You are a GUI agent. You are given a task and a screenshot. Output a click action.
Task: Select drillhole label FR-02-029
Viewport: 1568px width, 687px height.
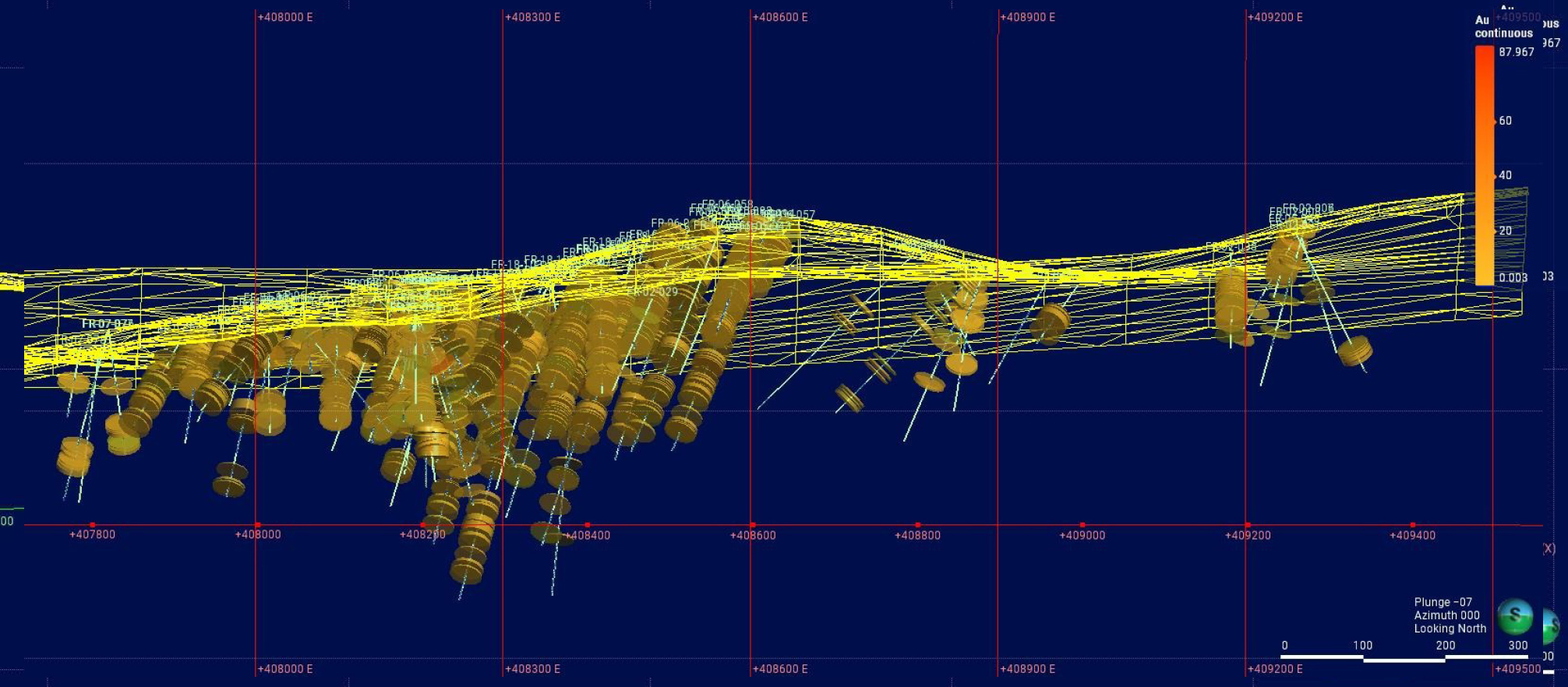(x=652, y=291)
